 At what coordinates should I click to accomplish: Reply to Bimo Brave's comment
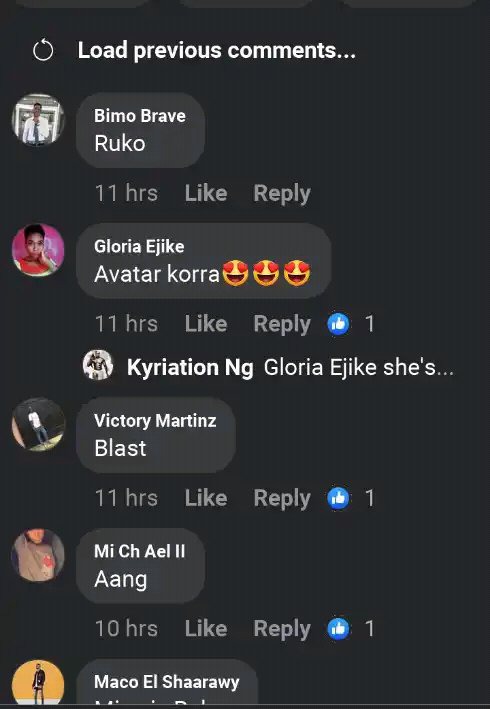point(282,194)
